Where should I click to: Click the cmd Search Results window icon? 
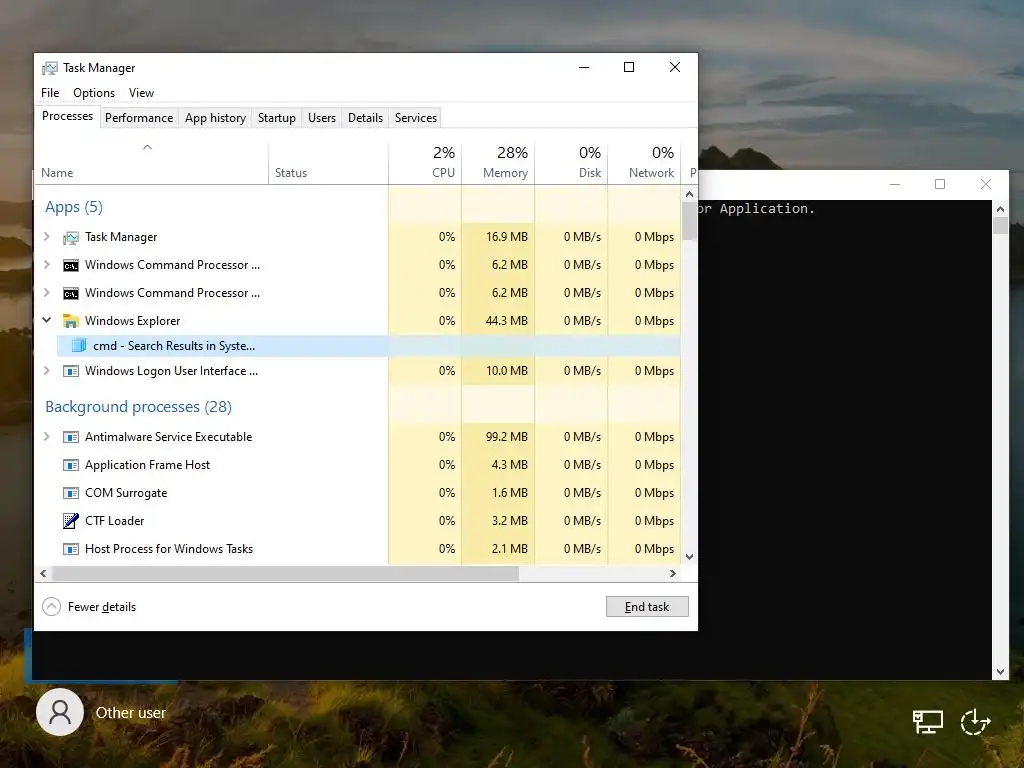point(79,345)
